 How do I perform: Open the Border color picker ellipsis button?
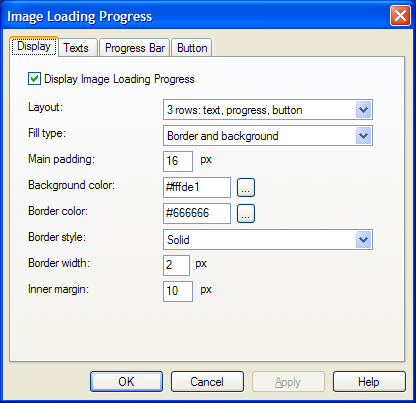246,213
